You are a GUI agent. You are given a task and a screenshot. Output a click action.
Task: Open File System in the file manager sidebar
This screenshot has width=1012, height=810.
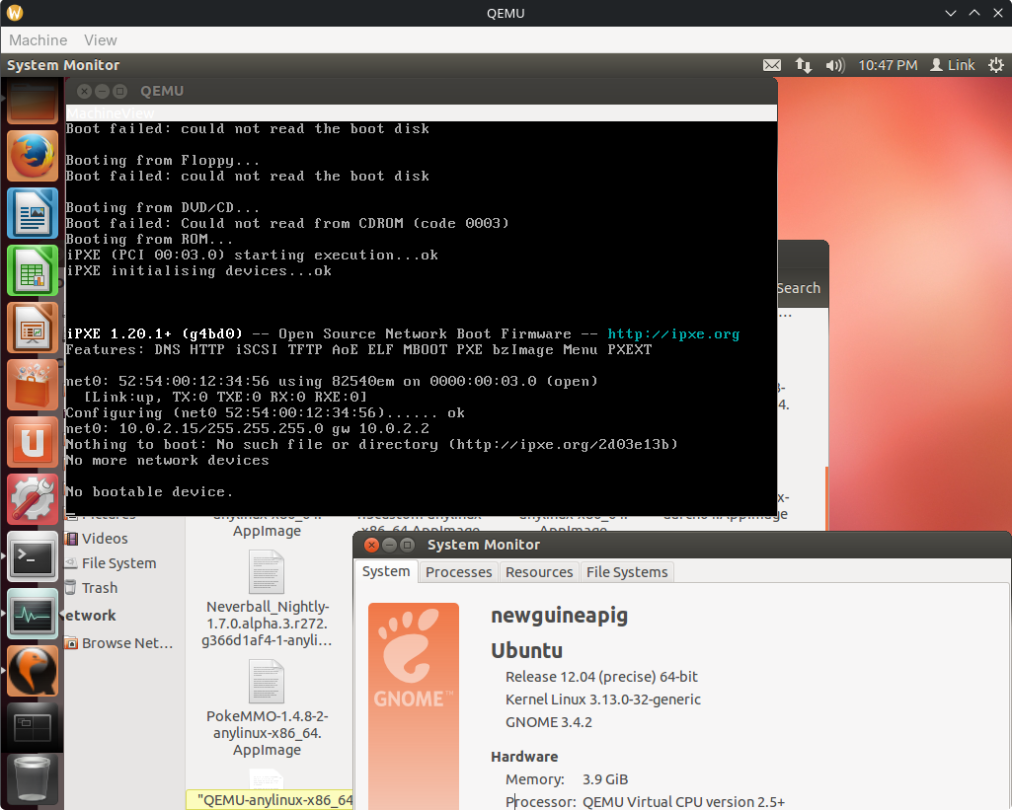(111, 563)
